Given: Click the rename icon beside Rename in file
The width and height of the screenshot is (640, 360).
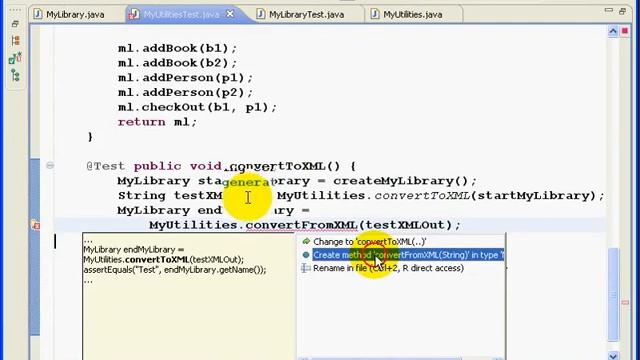Looking at the screenshot, I should (305, 268).
